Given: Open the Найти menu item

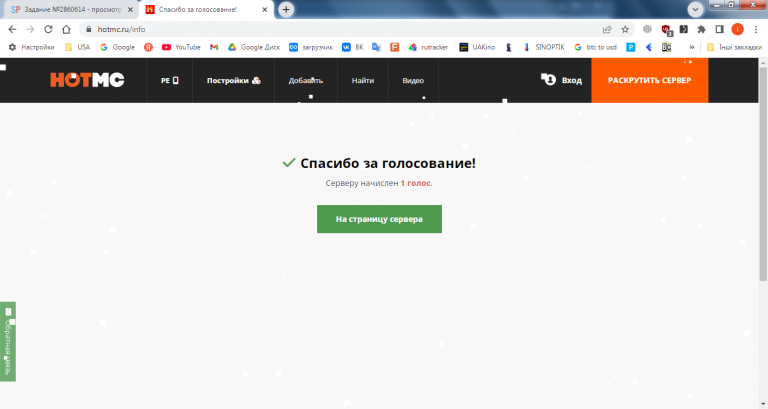Looking at the screenshot, I should 363,80.
